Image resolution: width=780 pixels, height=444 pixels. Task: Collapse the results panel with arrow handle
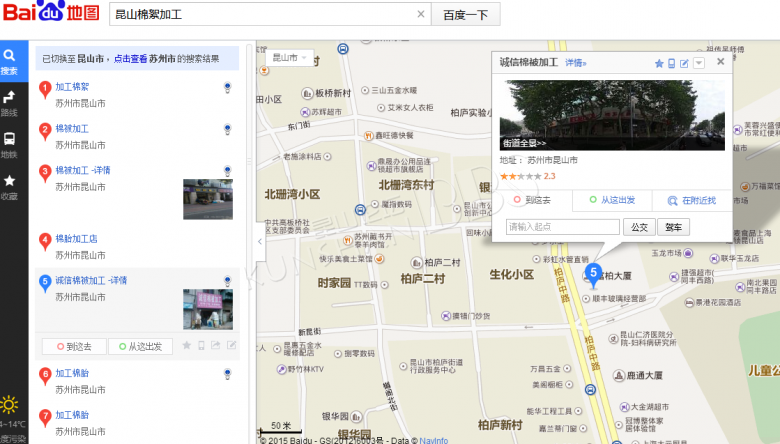pyautogui.click(x=260, y=242)
